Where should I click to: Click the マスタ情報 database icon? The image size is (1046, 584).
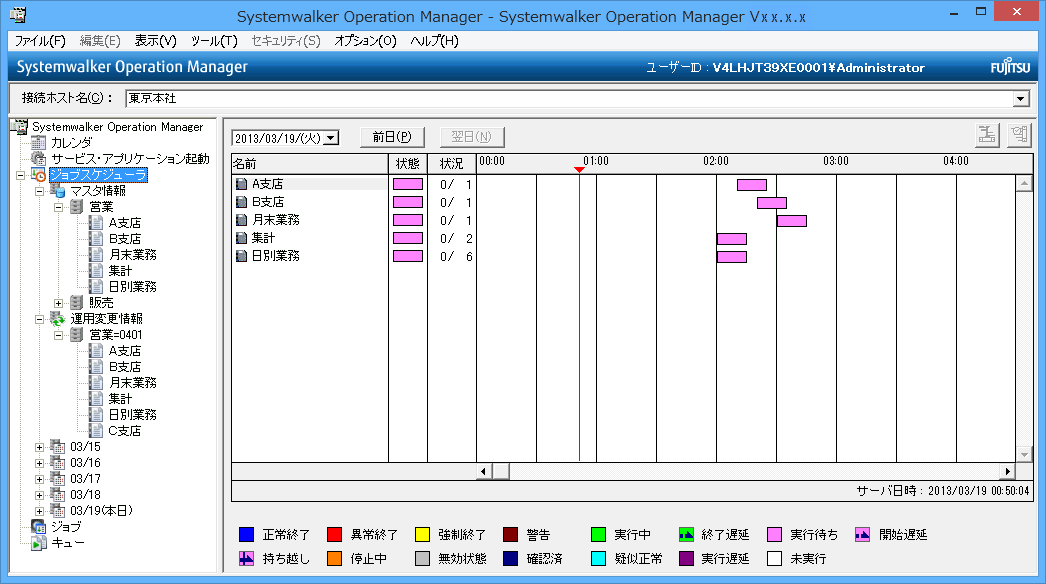tap(59, 191)
